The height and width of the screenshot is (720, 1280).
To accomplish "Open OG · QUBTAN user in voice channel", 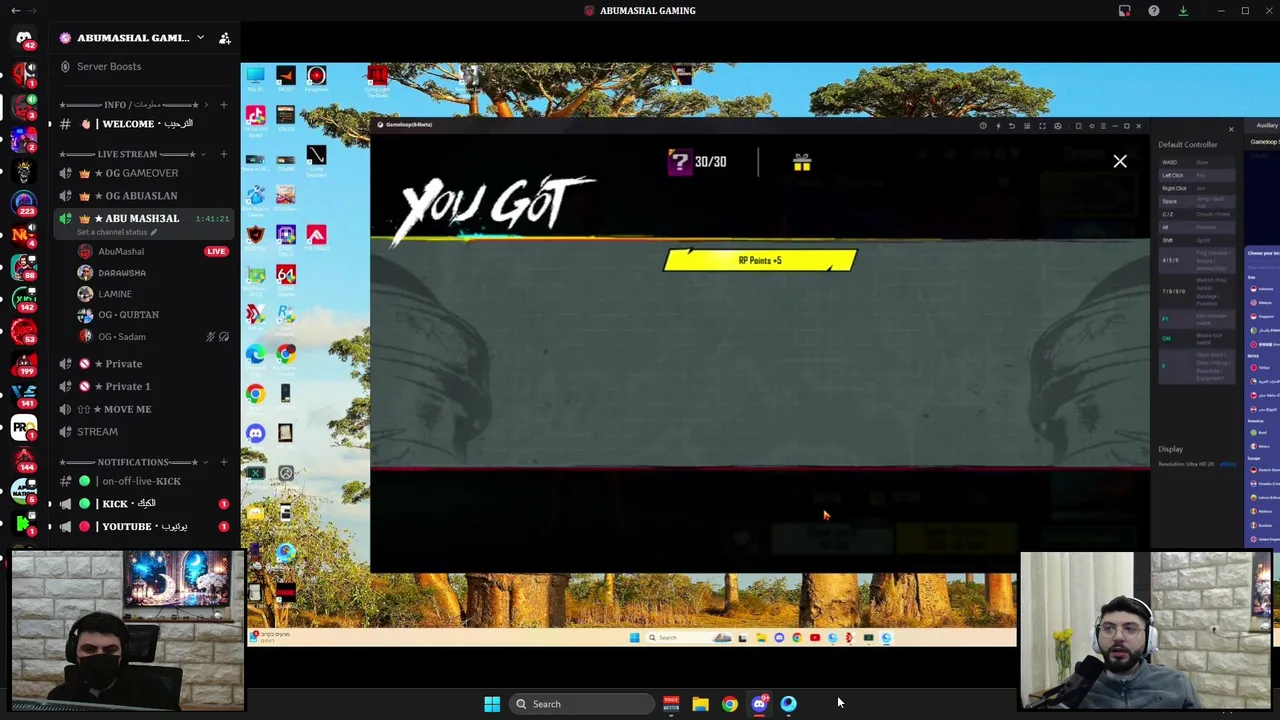I will pyautogui.click(x=128, y=315).
